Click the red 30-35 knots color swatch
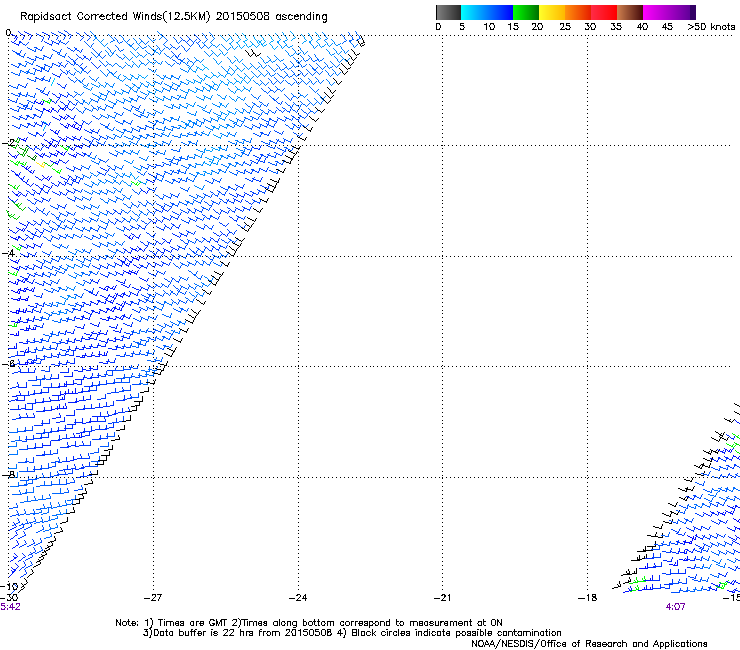Screen dimensions: 740x650 (x=604, y=12)
